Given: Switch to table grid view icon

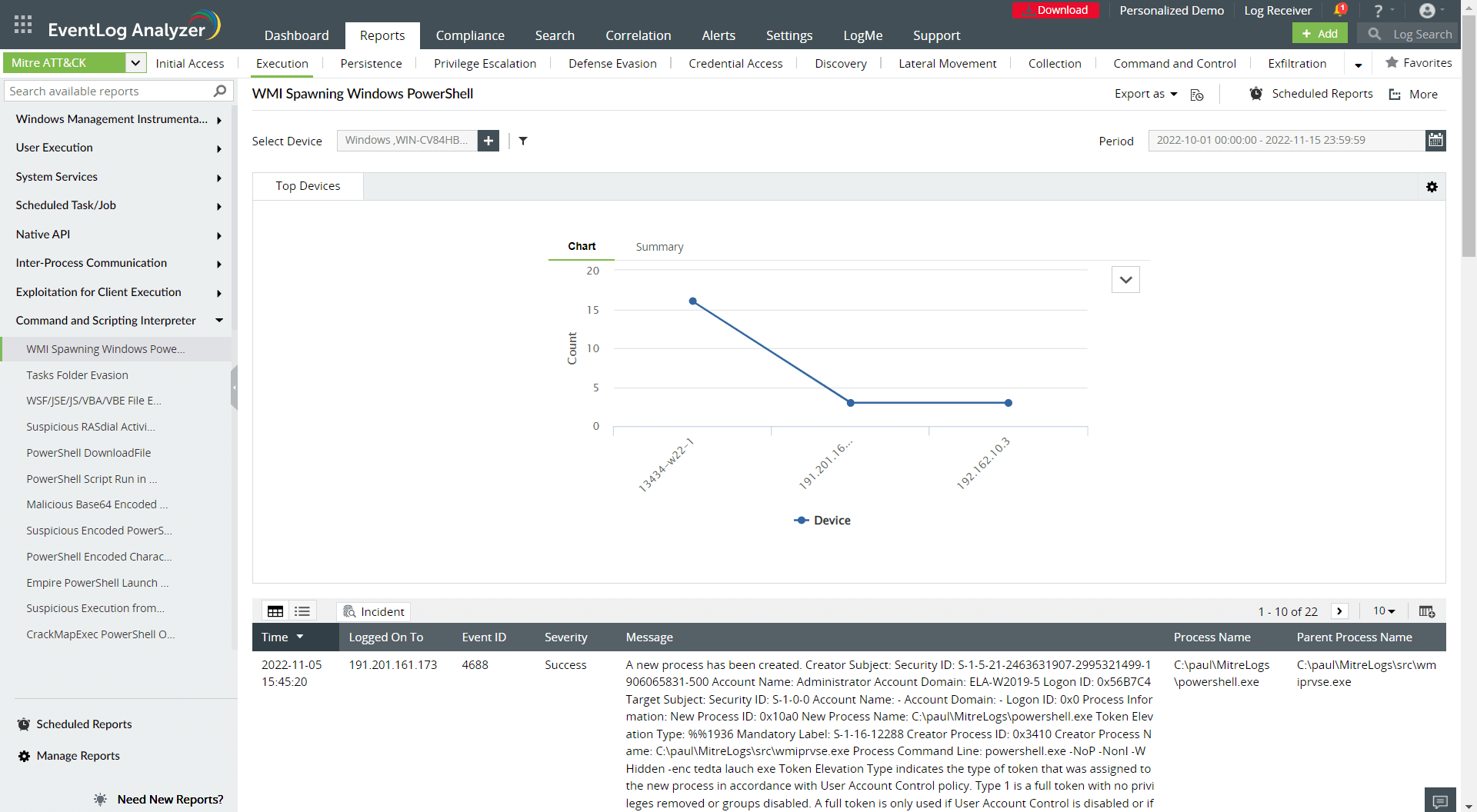Looking at the screenshot, I should coord(275,611).
